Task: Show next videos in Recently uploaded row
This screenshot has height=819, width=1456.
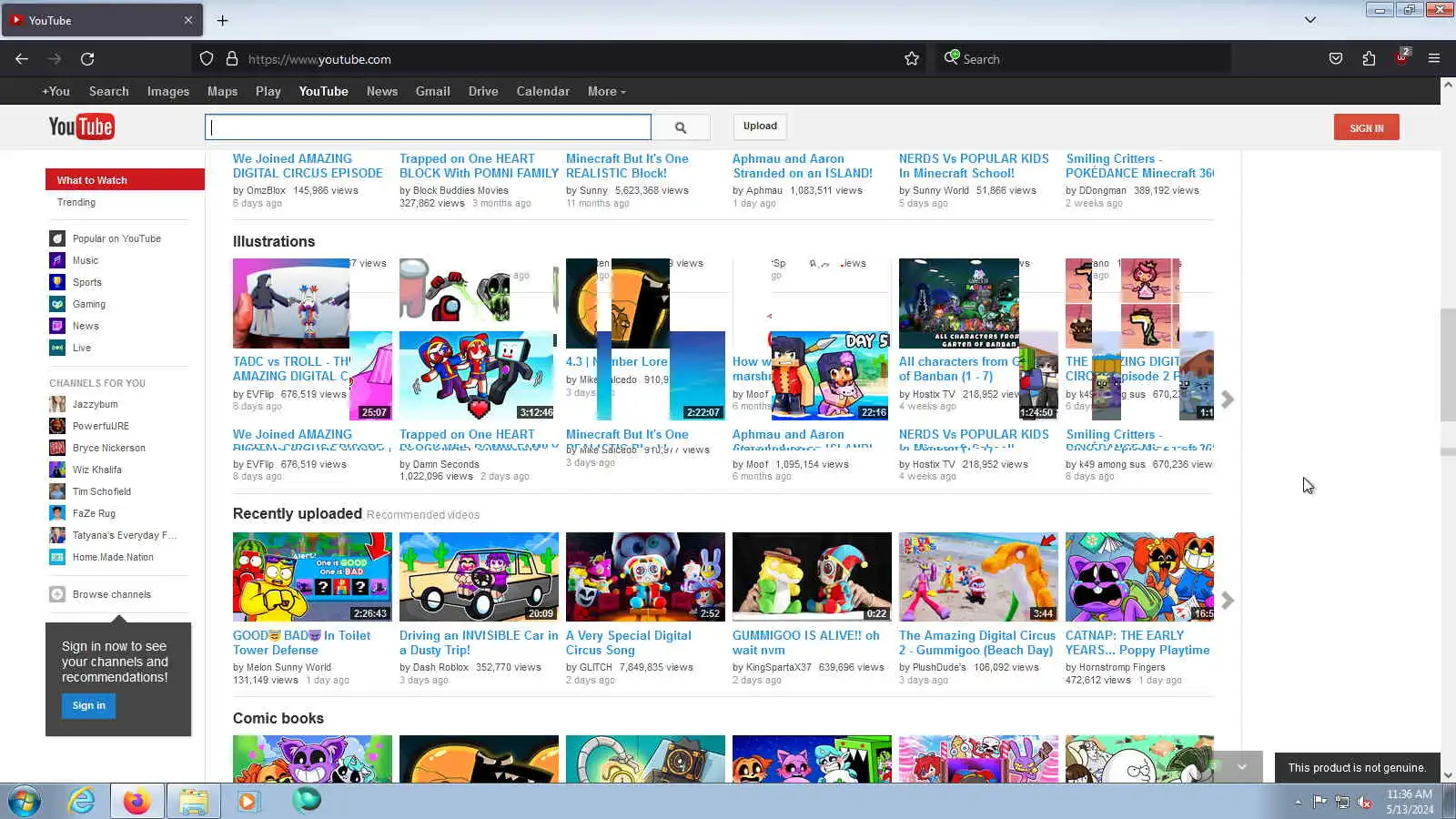Action: pyautogui.click(x=1228, y=601)
